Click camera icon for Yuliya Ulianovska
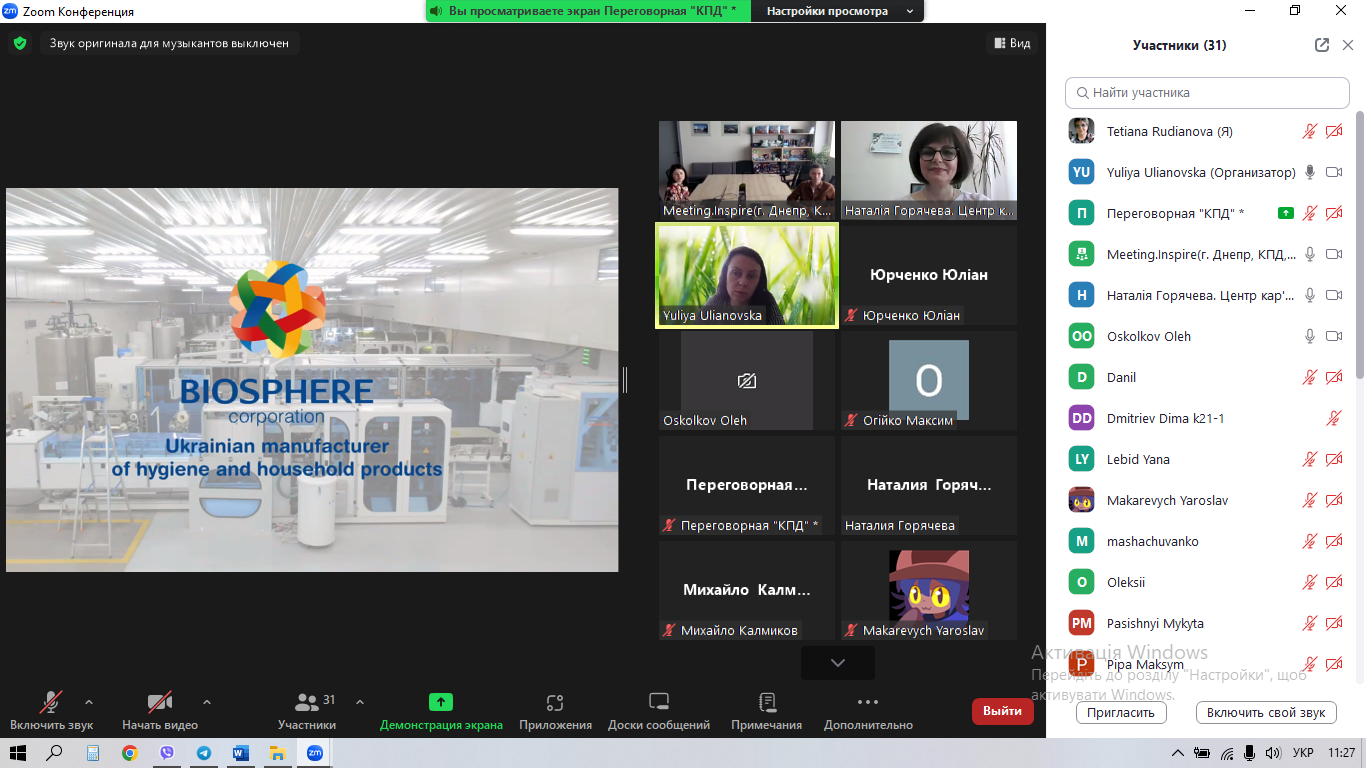 coord(1334,172)
